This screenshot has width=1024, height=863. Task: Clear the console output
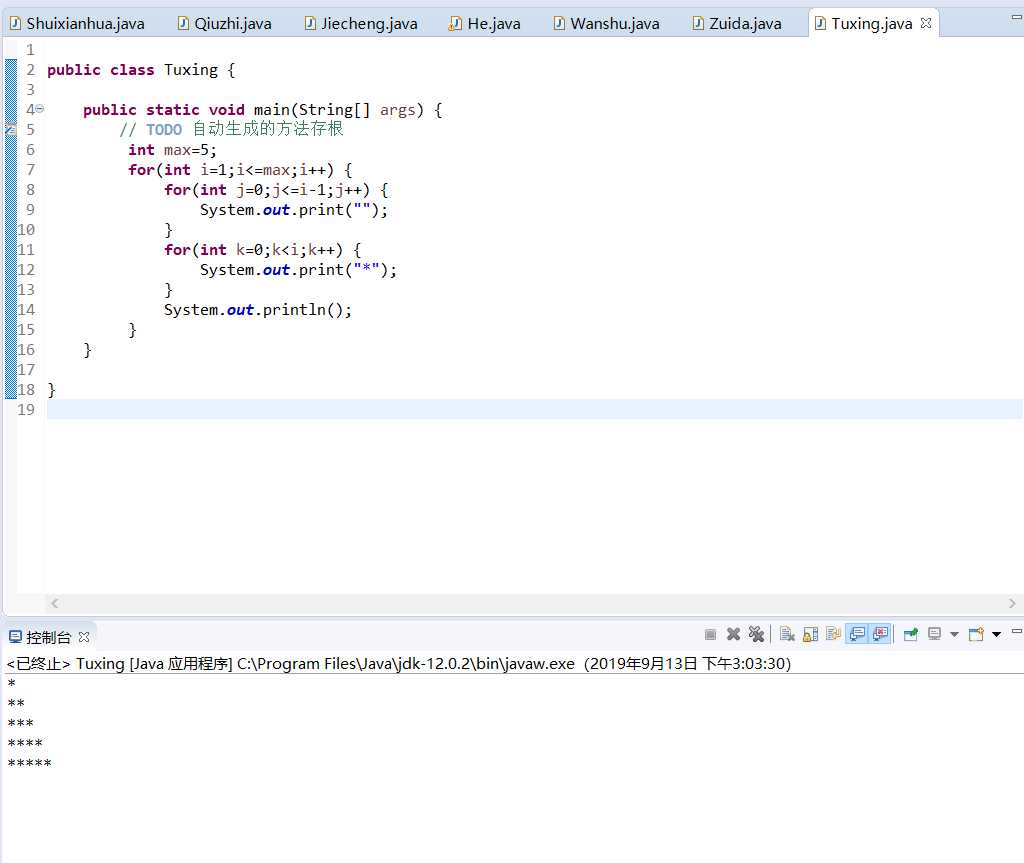click(x=787, y=634)
